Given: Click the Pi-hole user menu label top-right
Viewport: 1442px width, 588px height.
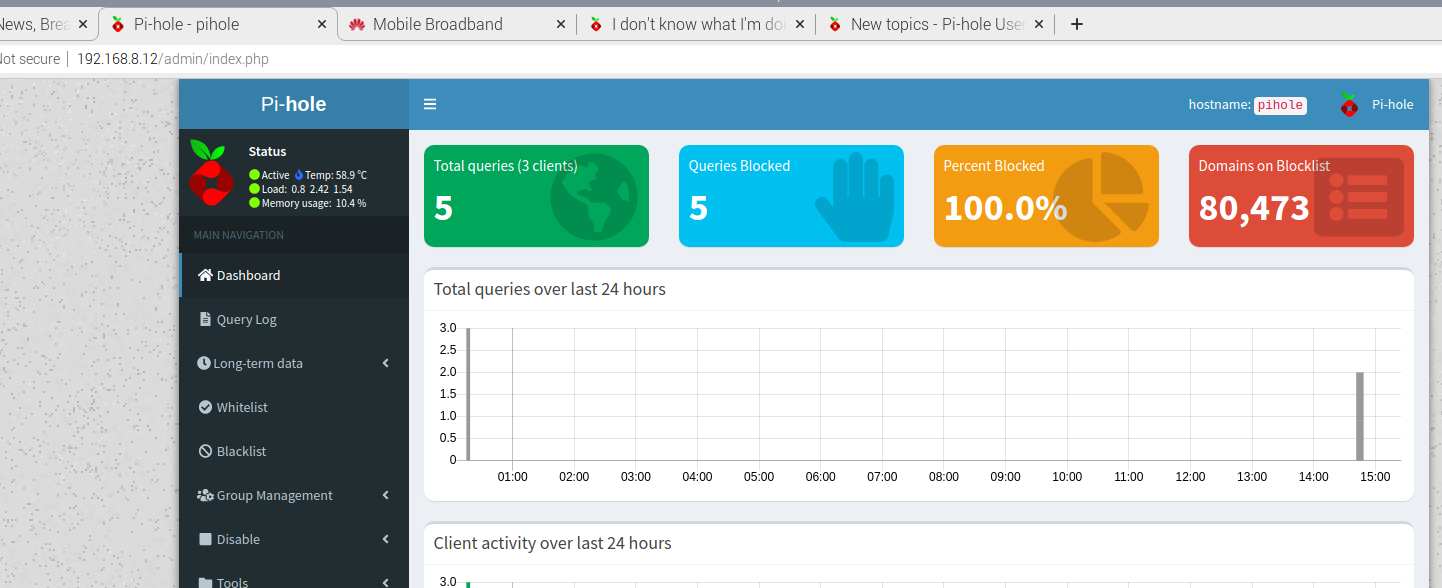Looking at the screenshot, I should click(1392, 104).
